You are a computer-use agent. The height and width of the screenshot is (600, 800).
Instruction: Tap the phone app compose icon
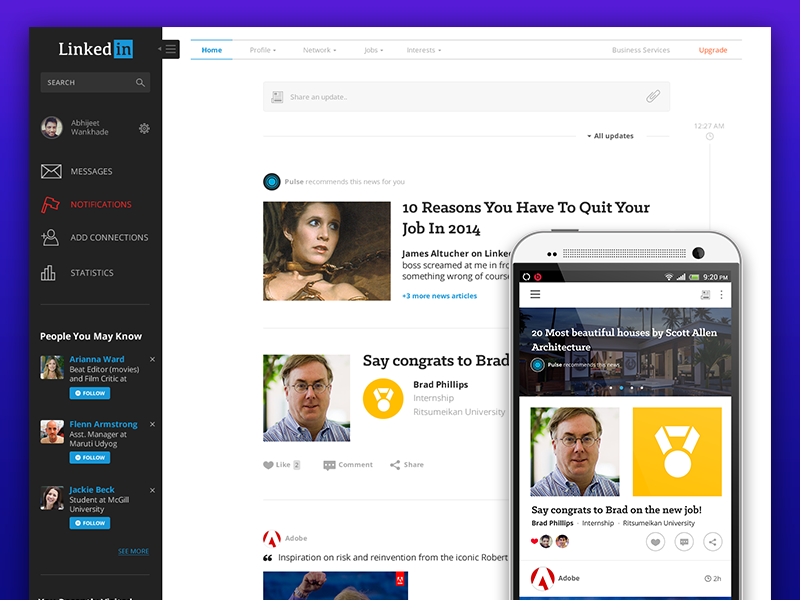pos(705,295)
